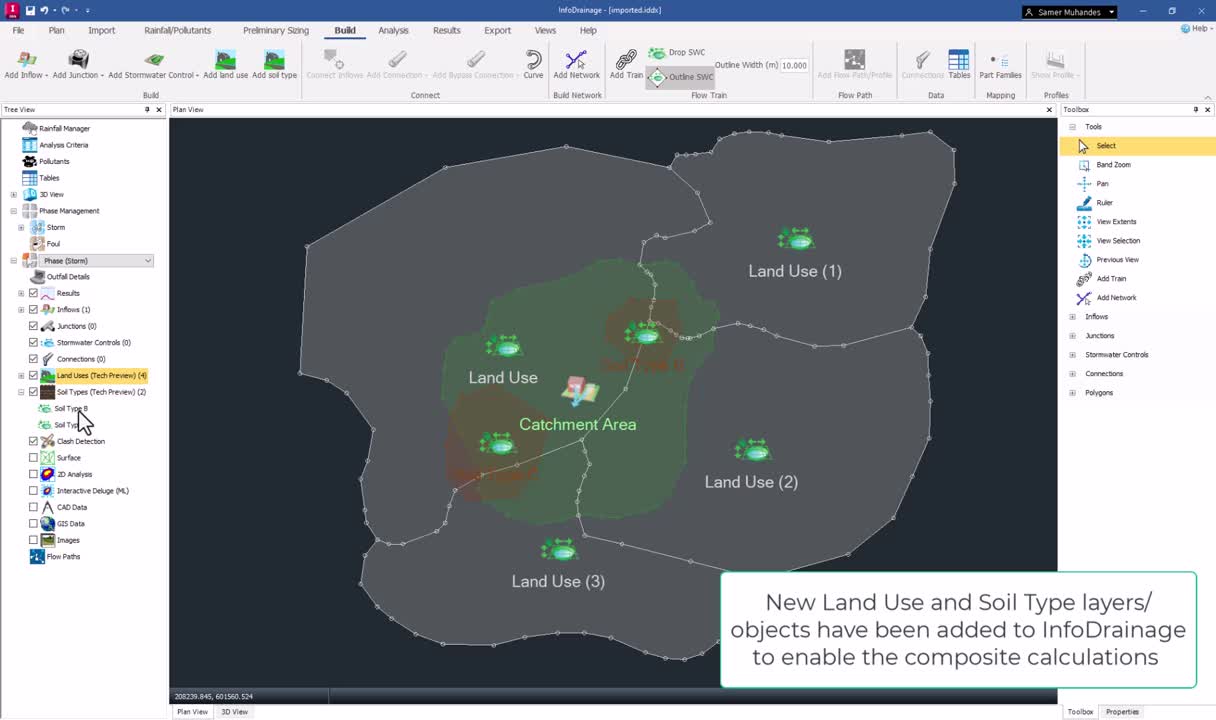Viewport: 1216px width, 720px height.
Task: Open Part Families mapping
Action: [1000, 65]
